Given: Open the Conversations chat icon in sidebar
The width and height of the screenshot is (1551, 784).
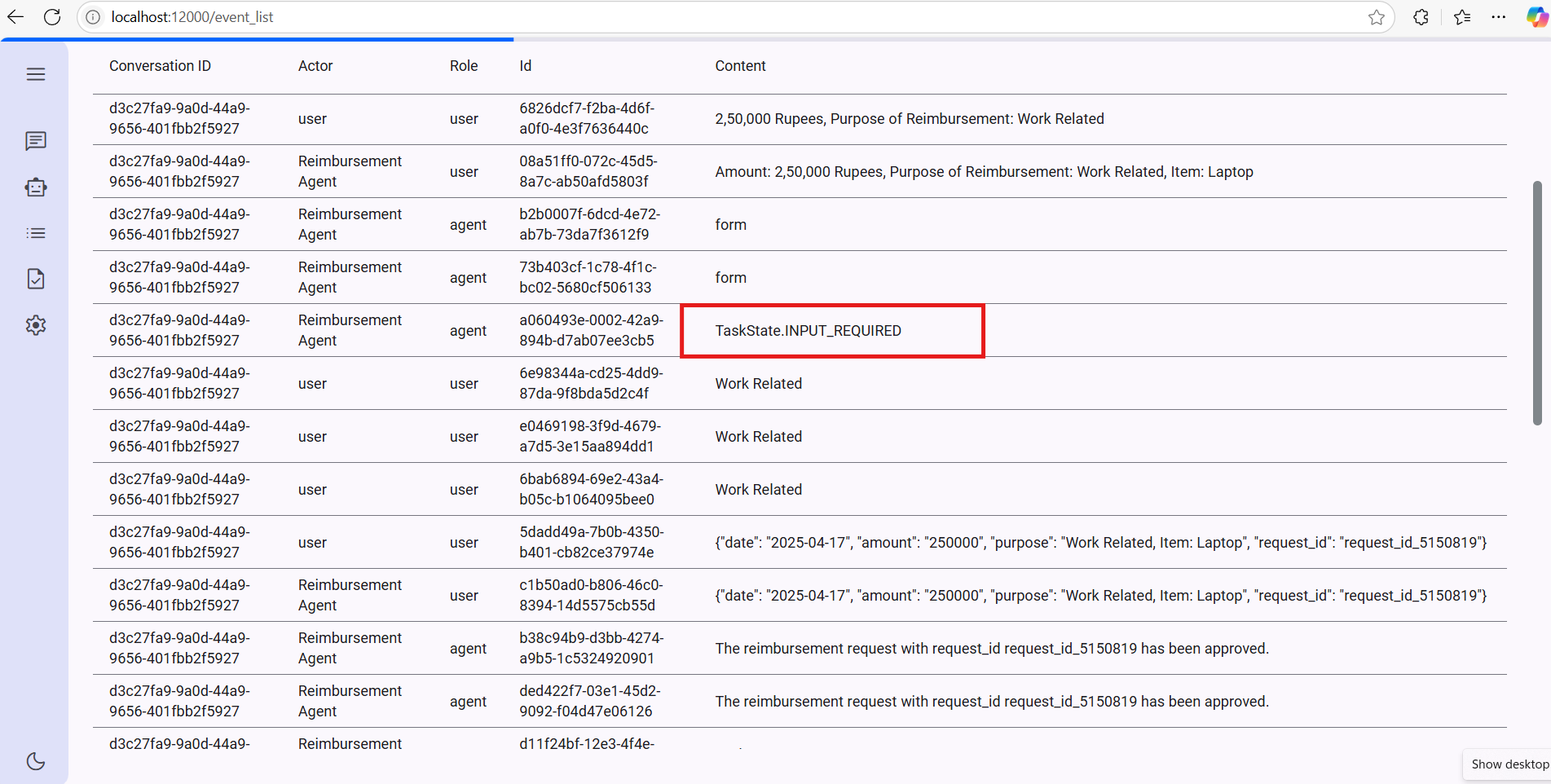Looking at the screenshot, I should (36, 141).
